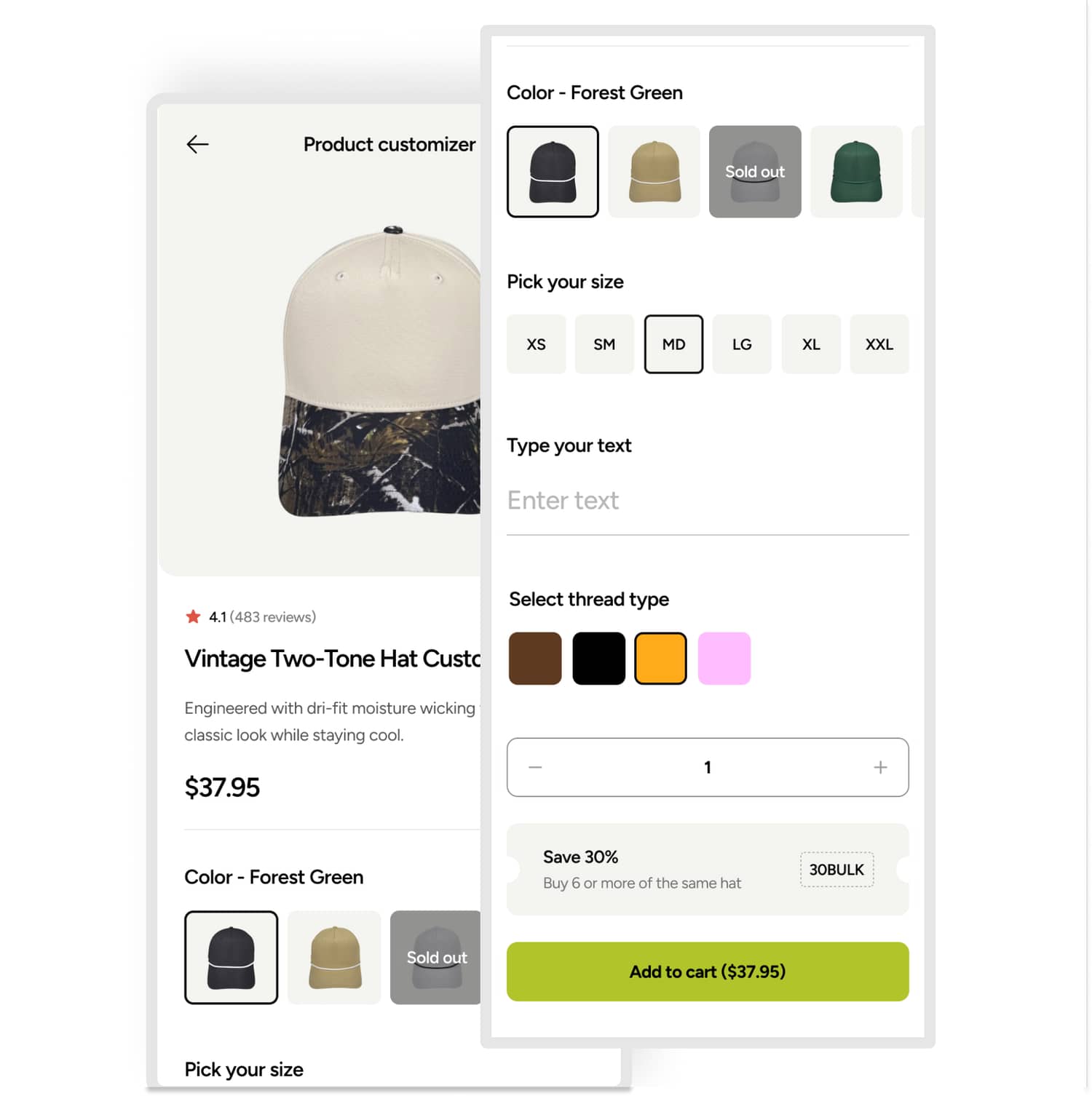Open the 483 reviews link

tap(273, 616)
